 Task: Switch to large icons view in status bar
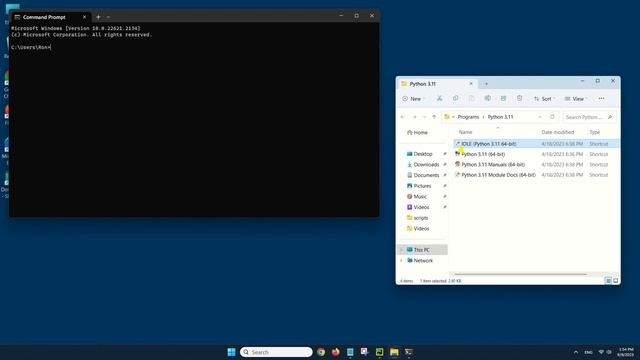(x=616, y=280)
